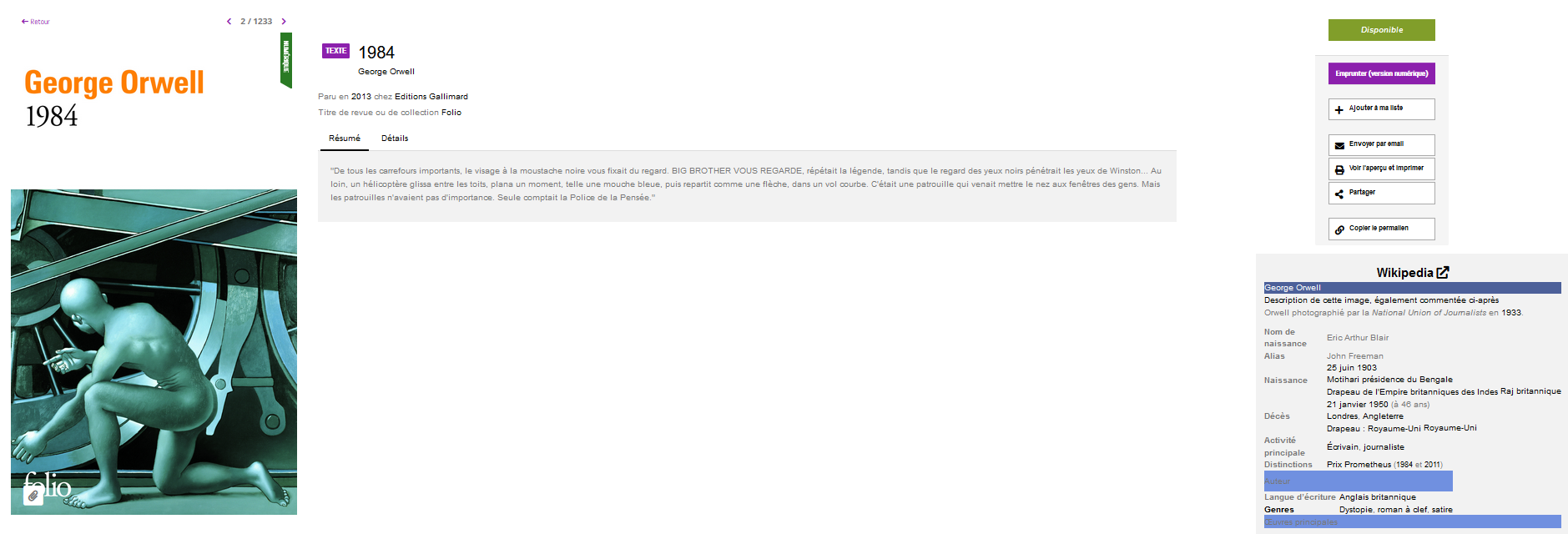
Task: Click the paperclip icon on book cover
Action: pos(33,496)
